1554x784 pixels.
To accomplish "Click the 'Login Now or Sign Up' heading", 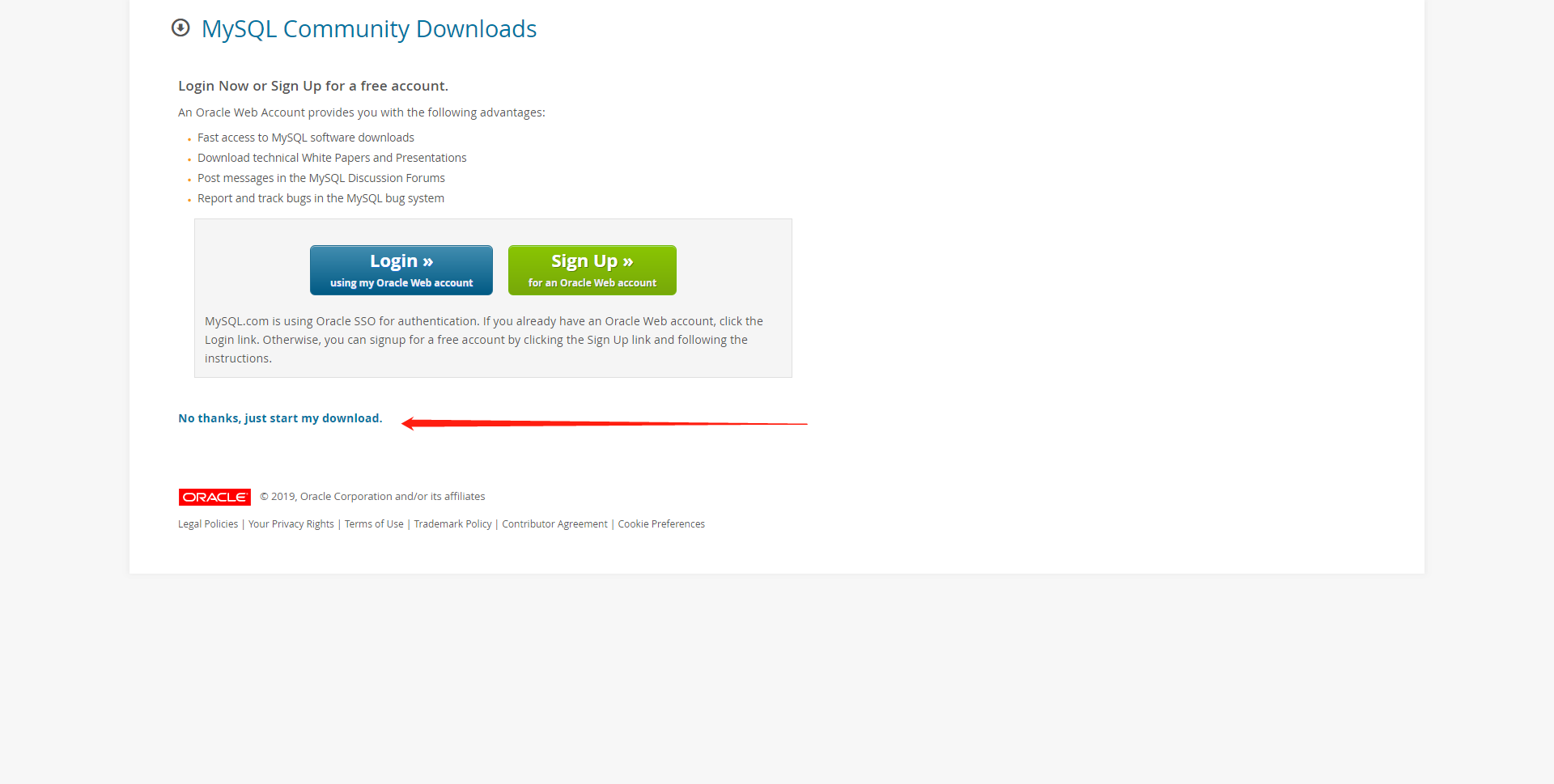I will [313, 86].
